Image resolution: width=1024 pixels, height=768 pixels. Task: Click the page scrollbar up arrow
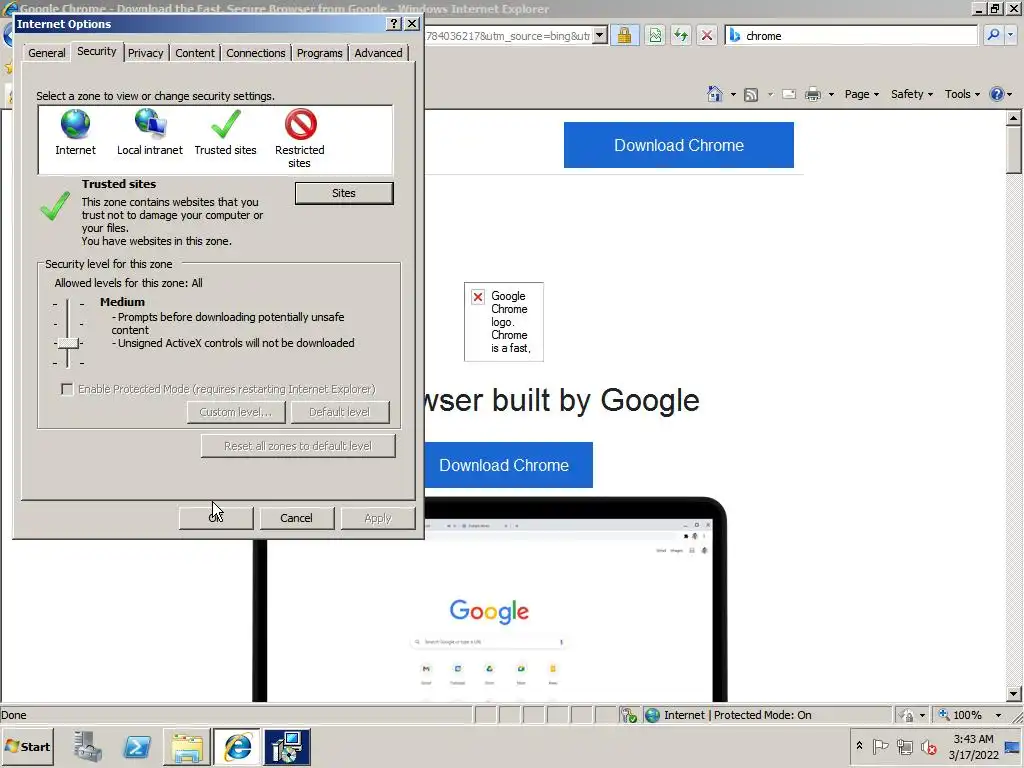pyautogui.click(x=1014, y=118)
